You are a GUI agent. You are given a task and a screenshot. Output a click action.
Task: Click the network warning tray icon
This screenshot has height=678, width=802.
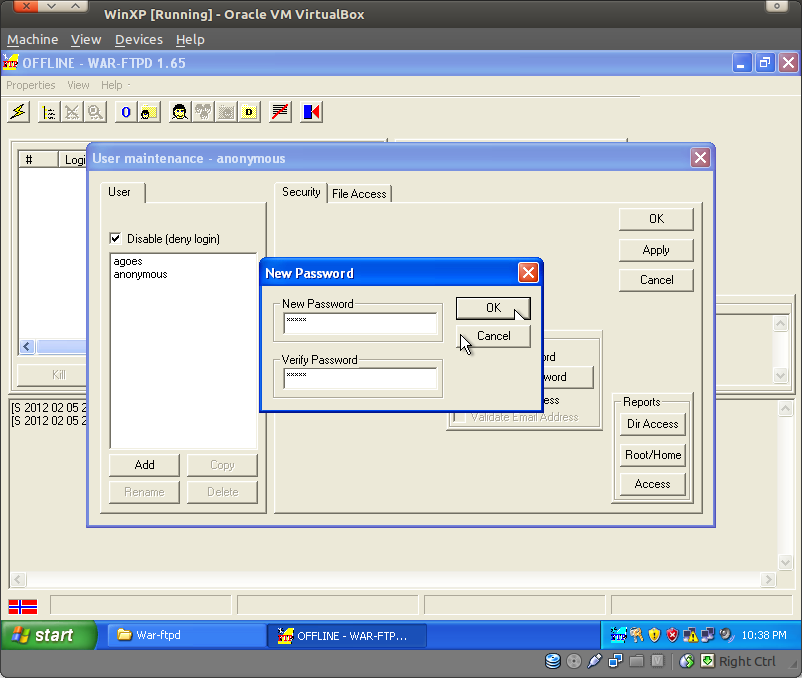[x=690, y=635]
